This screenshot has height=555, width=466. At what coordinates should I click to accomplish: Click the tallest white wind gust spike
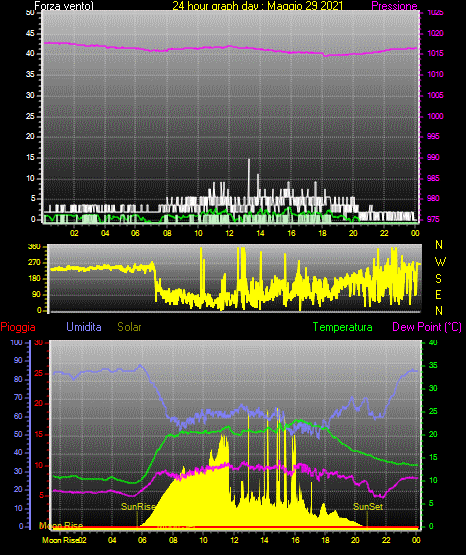click(249, 179)
